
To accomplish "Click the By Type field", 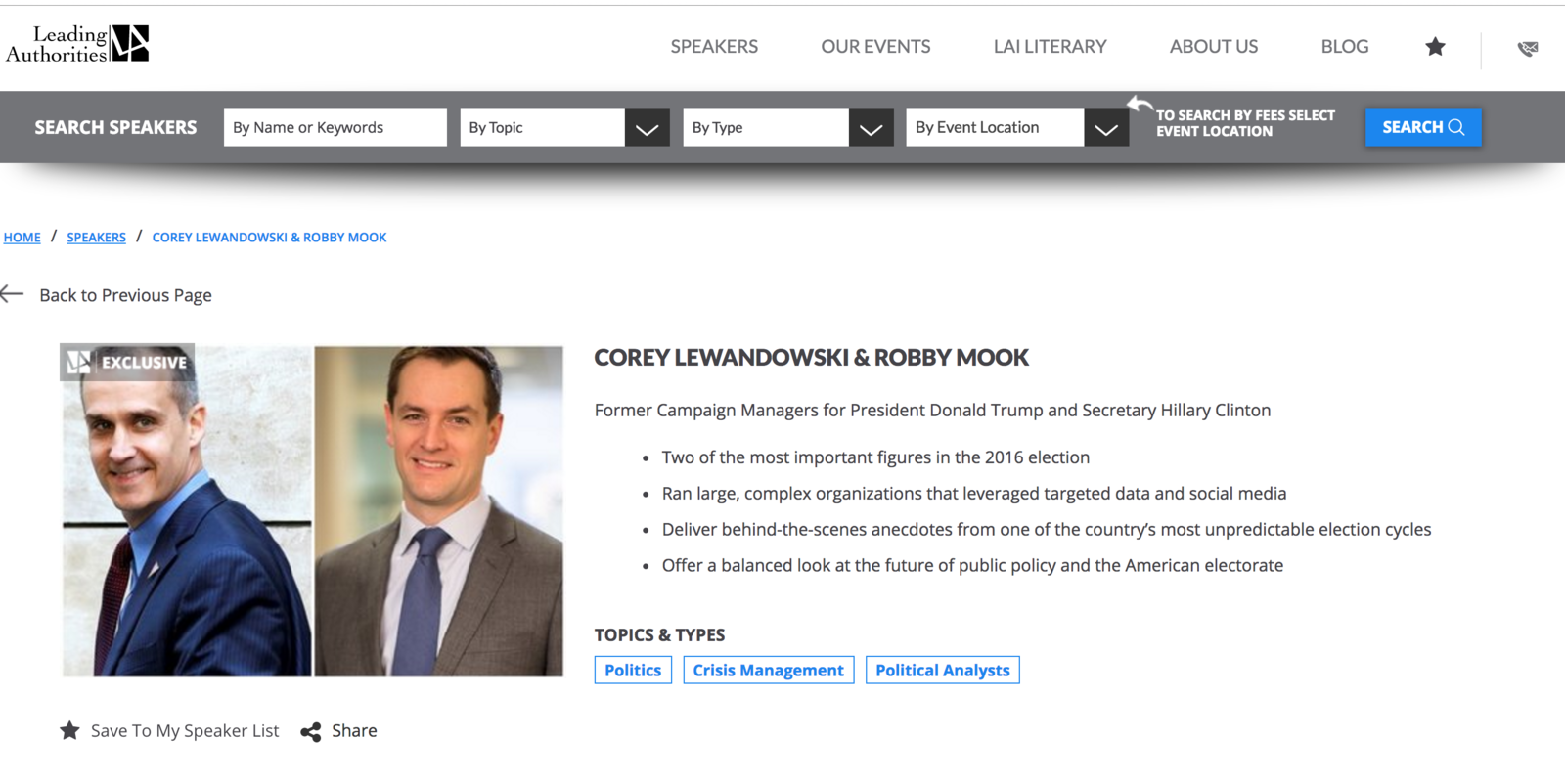I will pos(766,127).
